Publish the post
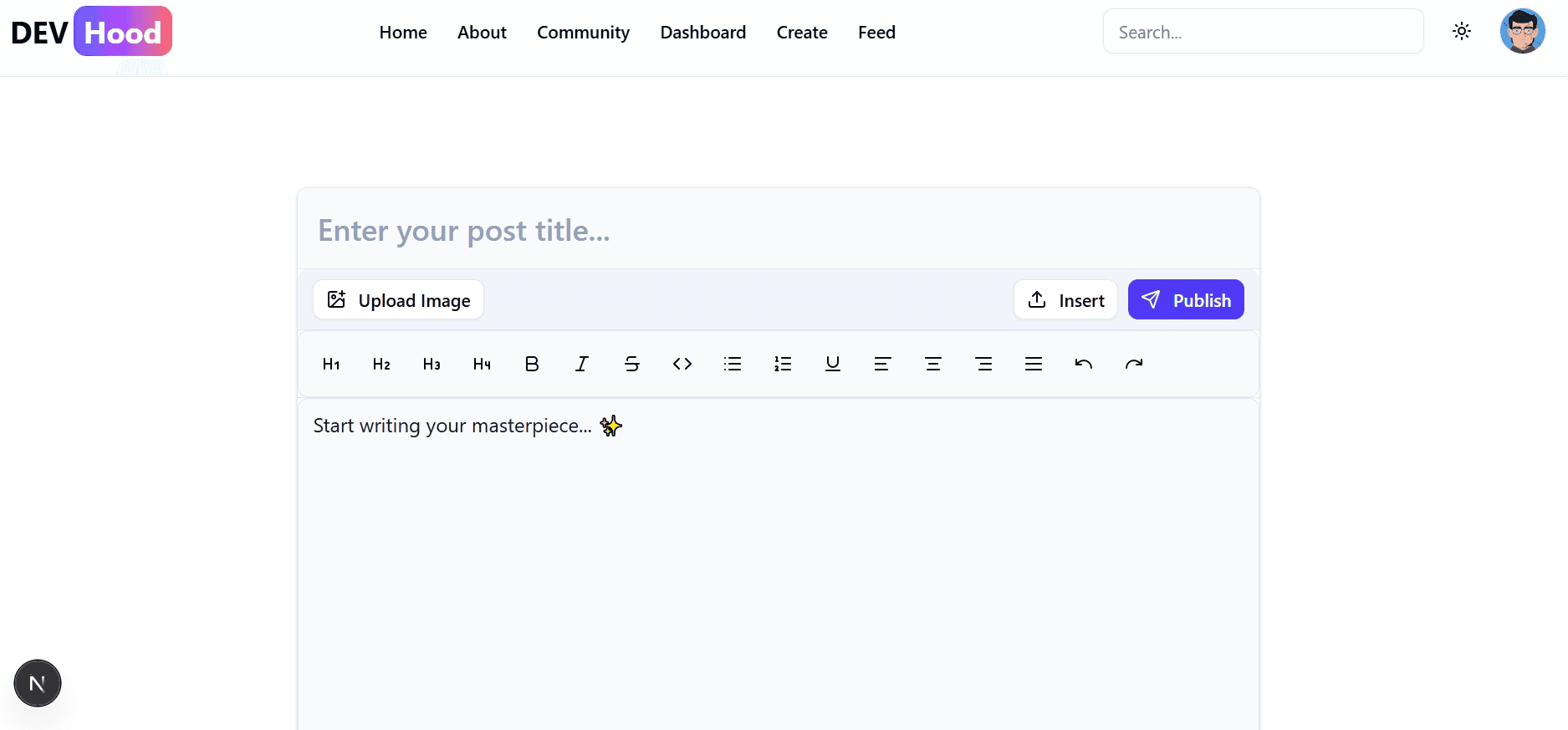This screenshot has height=730, width=1568. pos(1186,299)
